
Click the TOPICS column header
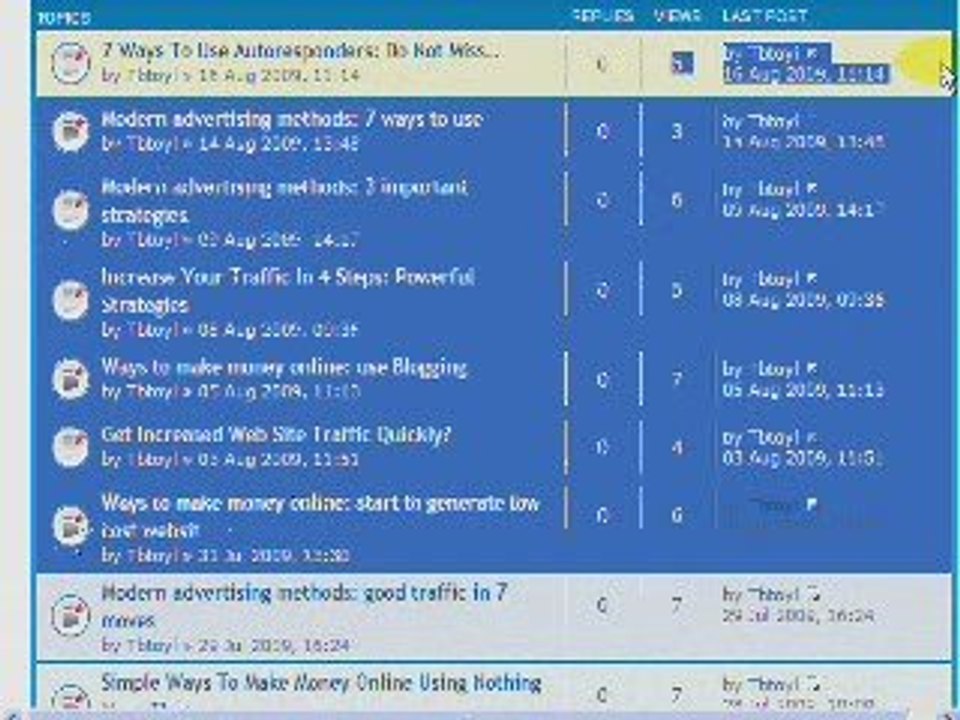click(64, 18)
